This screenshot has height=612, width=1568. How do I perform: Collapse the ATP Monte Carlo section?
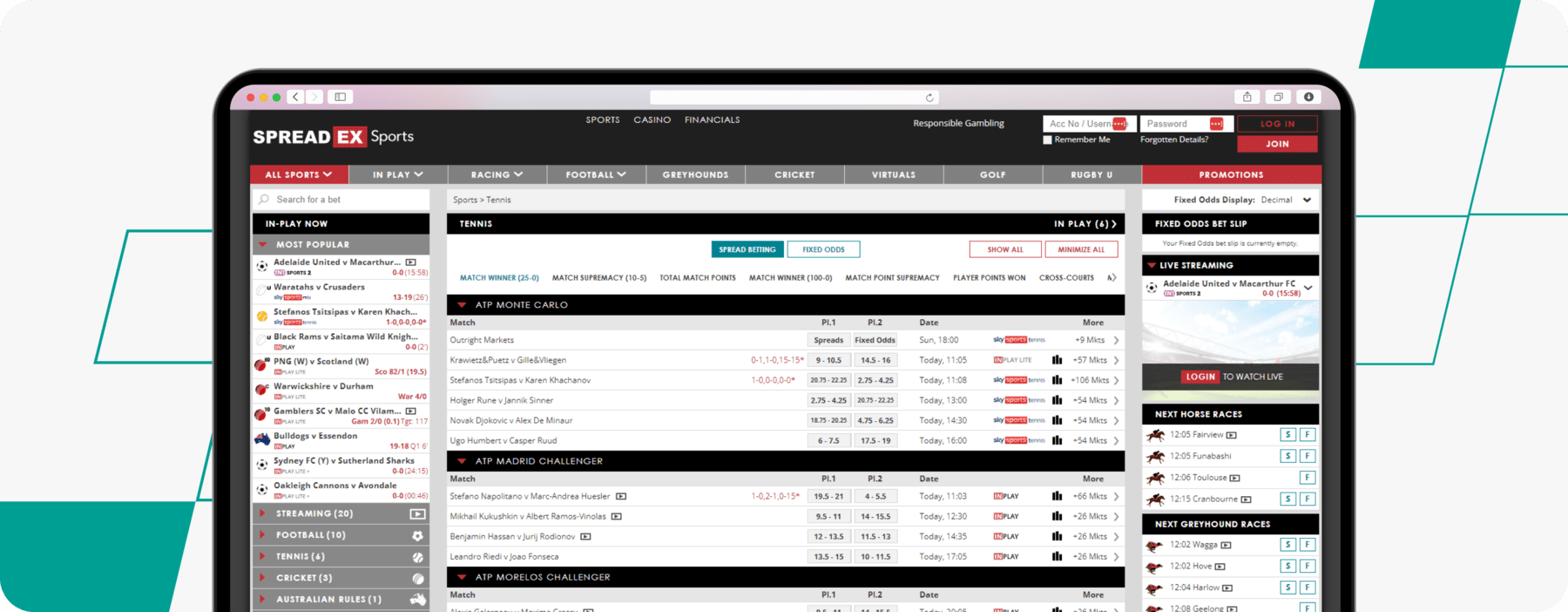pyautogui.click(x=462, y=305)
